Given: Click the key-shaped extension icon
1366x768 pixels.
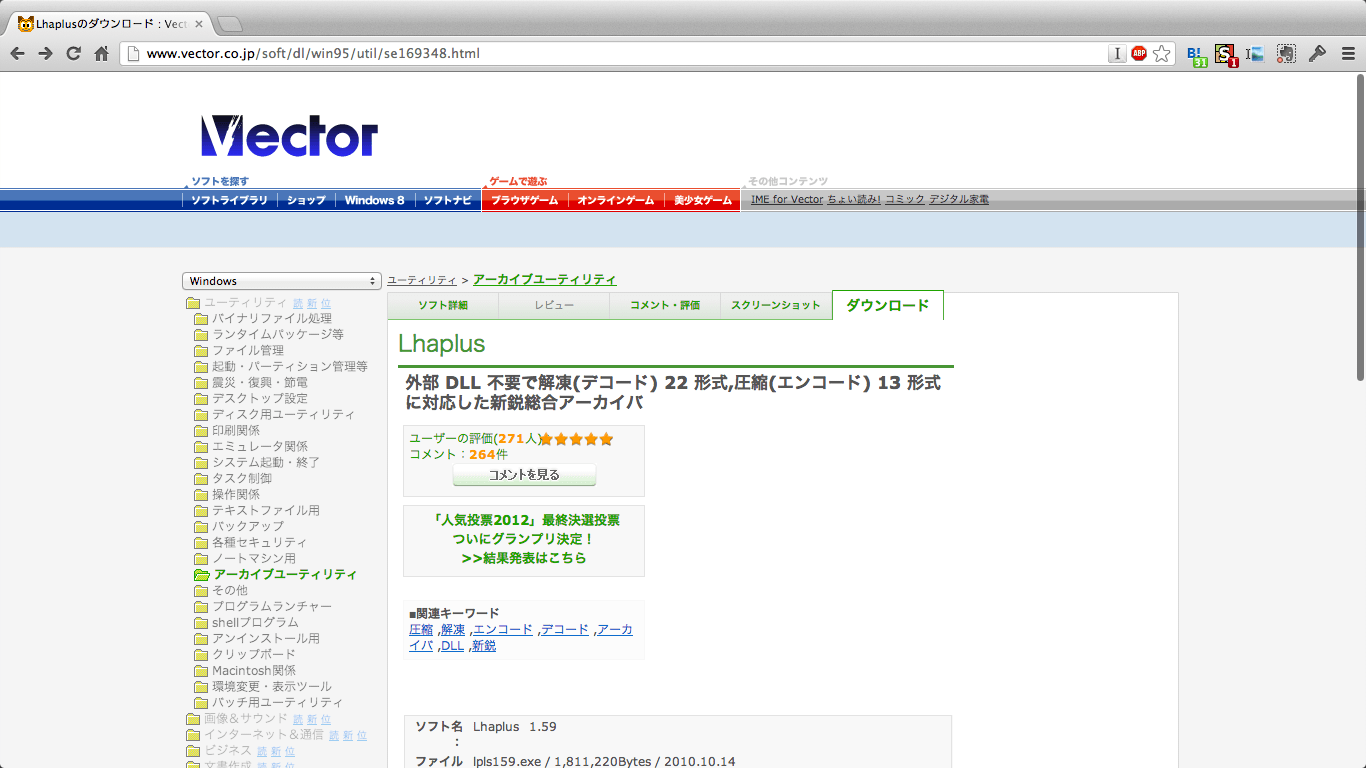Looking at the screenshot, I should (x=1317, y=54).
